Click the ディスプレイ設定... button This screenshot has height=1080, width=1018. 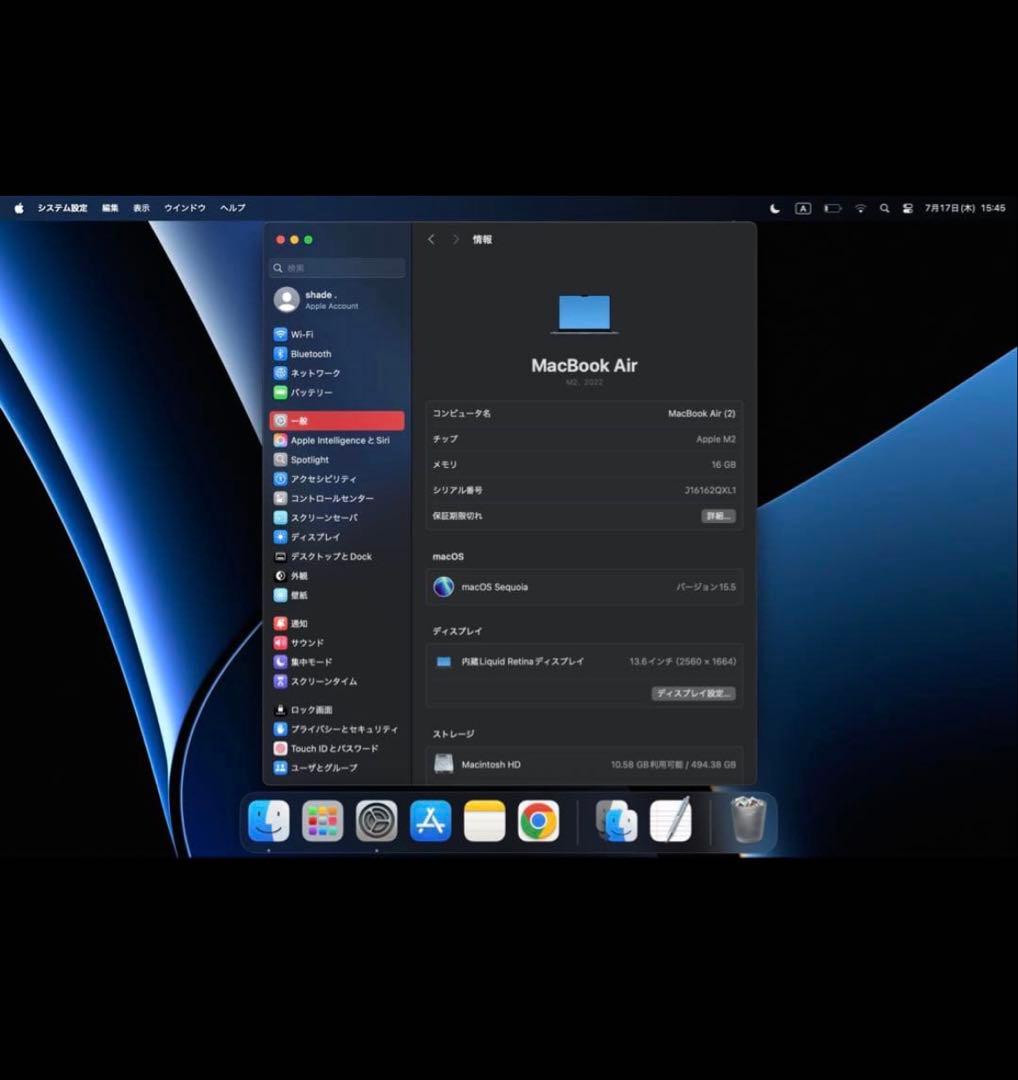pos(693,693)
